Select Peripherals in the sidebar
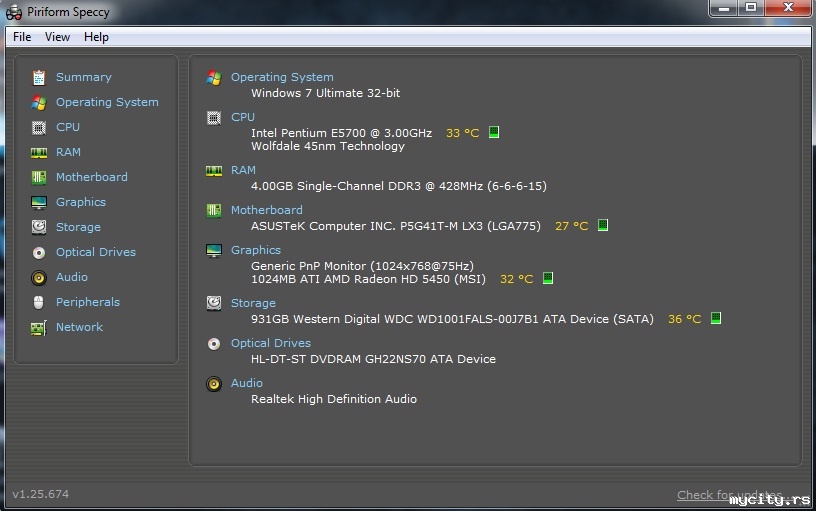The height and width of the screenshot is (511, 816). coord(88,302)
